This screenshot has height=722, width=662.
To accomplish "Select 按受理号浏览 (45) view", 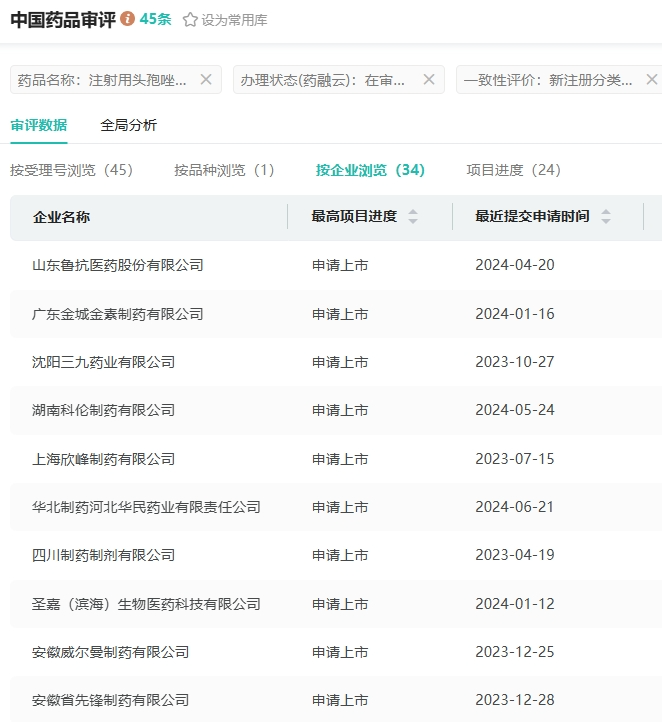I will point(71,170).
